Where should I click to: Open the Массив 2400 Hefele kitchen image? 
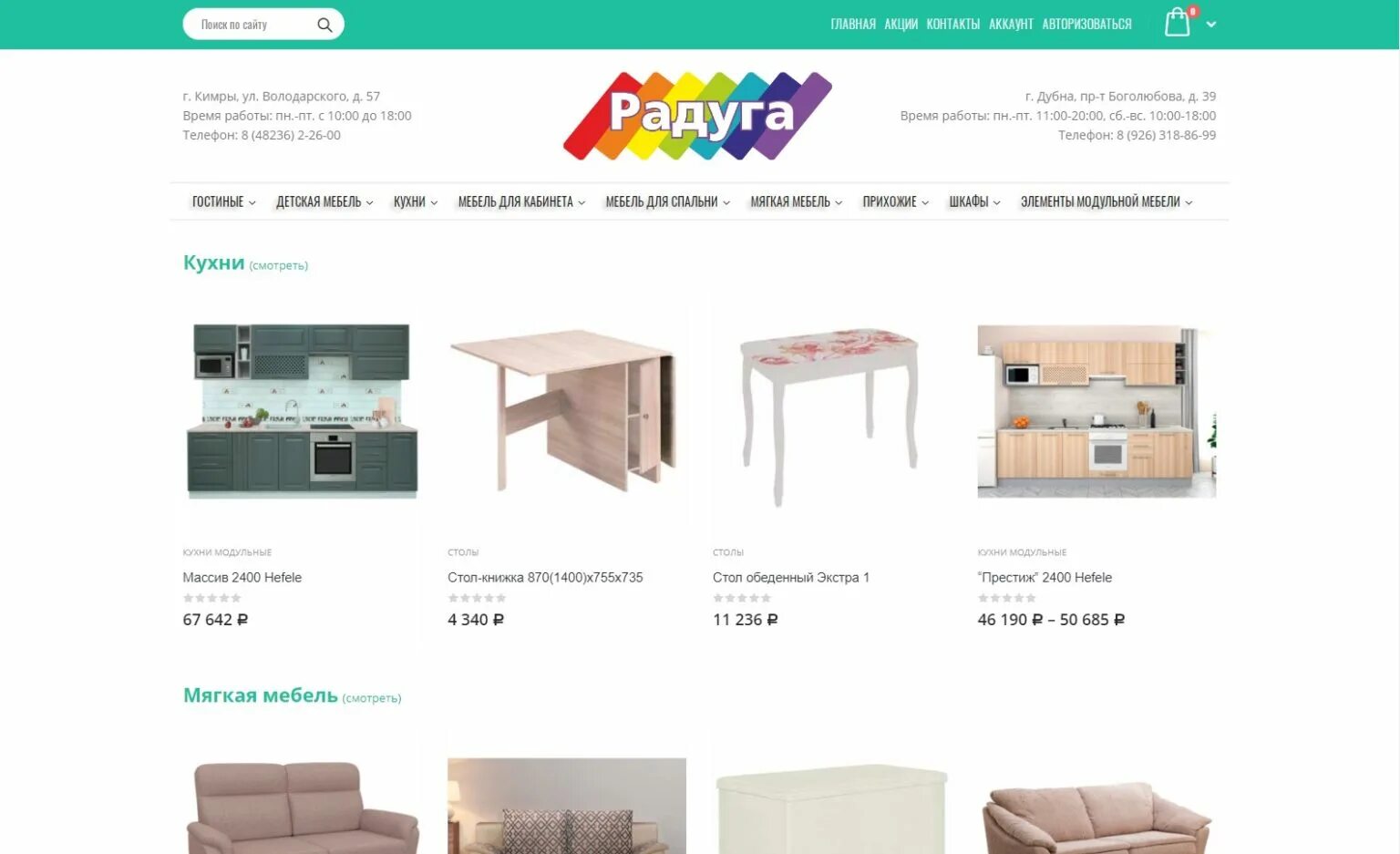[x=302, y=412]
